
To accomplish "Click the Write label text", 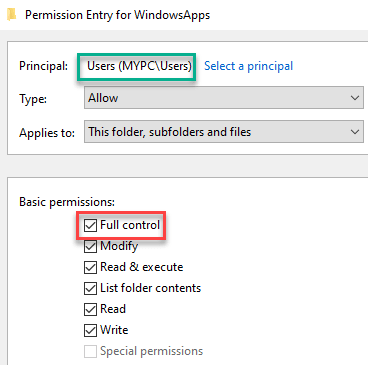I will pos(114,330).
